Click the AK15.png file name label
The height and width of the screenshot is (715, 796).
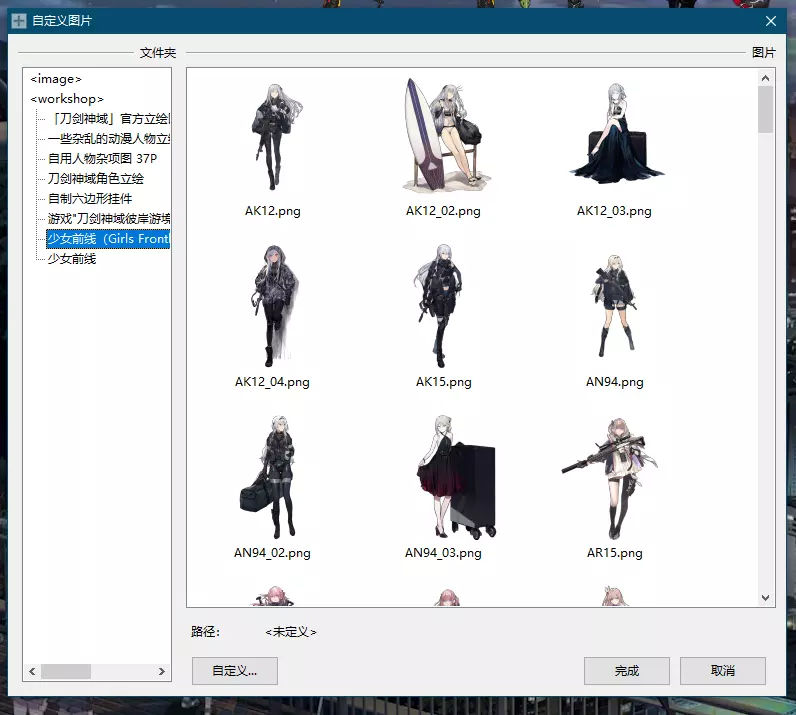pyautogui.click(x=444, y=382)
